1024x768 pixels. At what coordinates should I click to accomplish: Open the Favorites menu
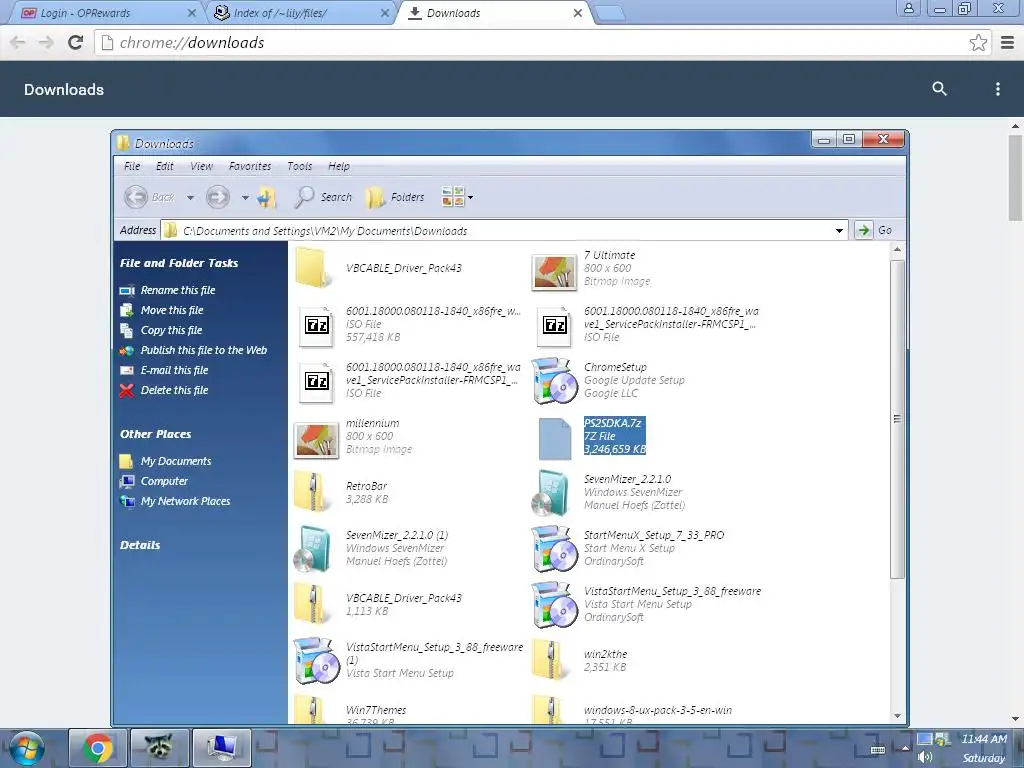[249, 166]
